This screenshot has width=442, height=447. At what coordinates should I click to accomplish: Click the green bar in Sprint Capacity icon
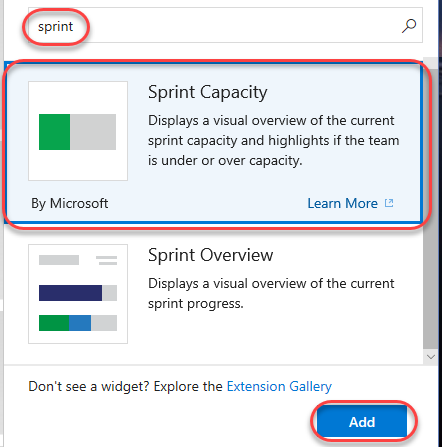[x=54, y=132]
